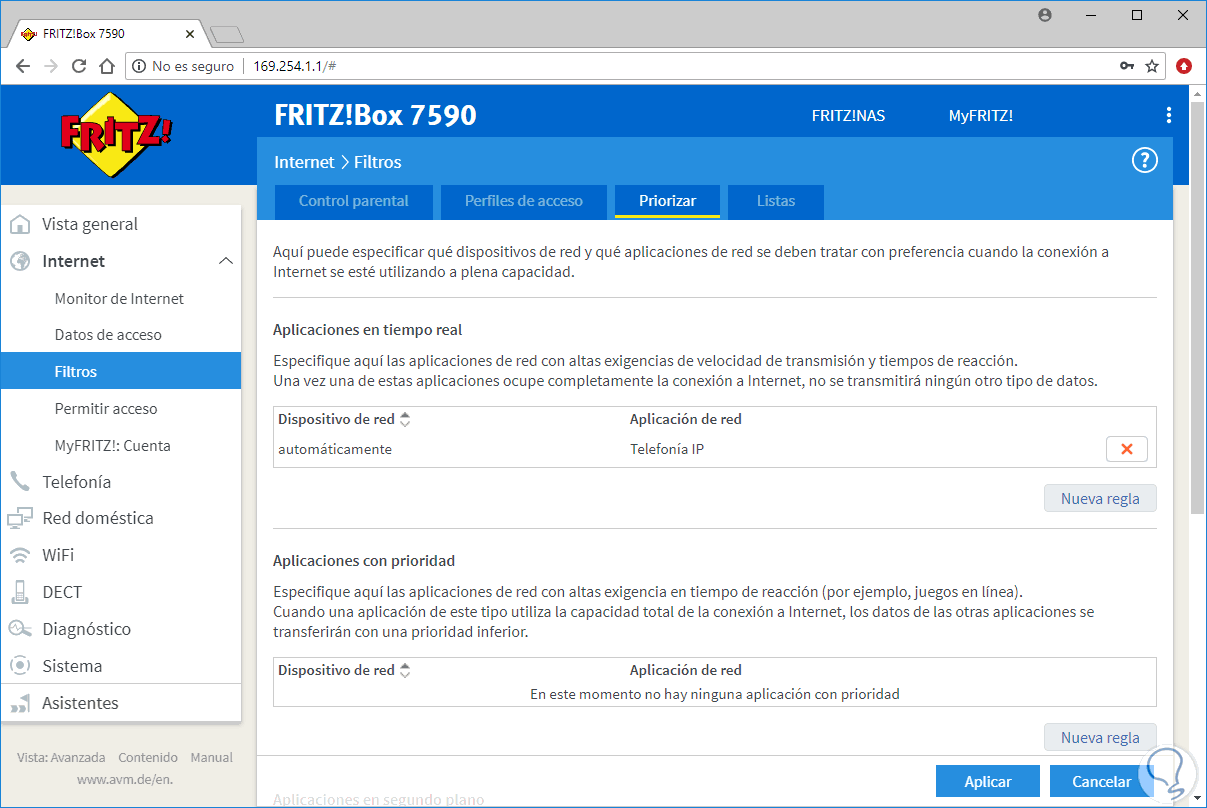Switch to Perfiles de acceso tab
Image resolution: width=1207 pixels, height=808 pixels.
(524, 201)
